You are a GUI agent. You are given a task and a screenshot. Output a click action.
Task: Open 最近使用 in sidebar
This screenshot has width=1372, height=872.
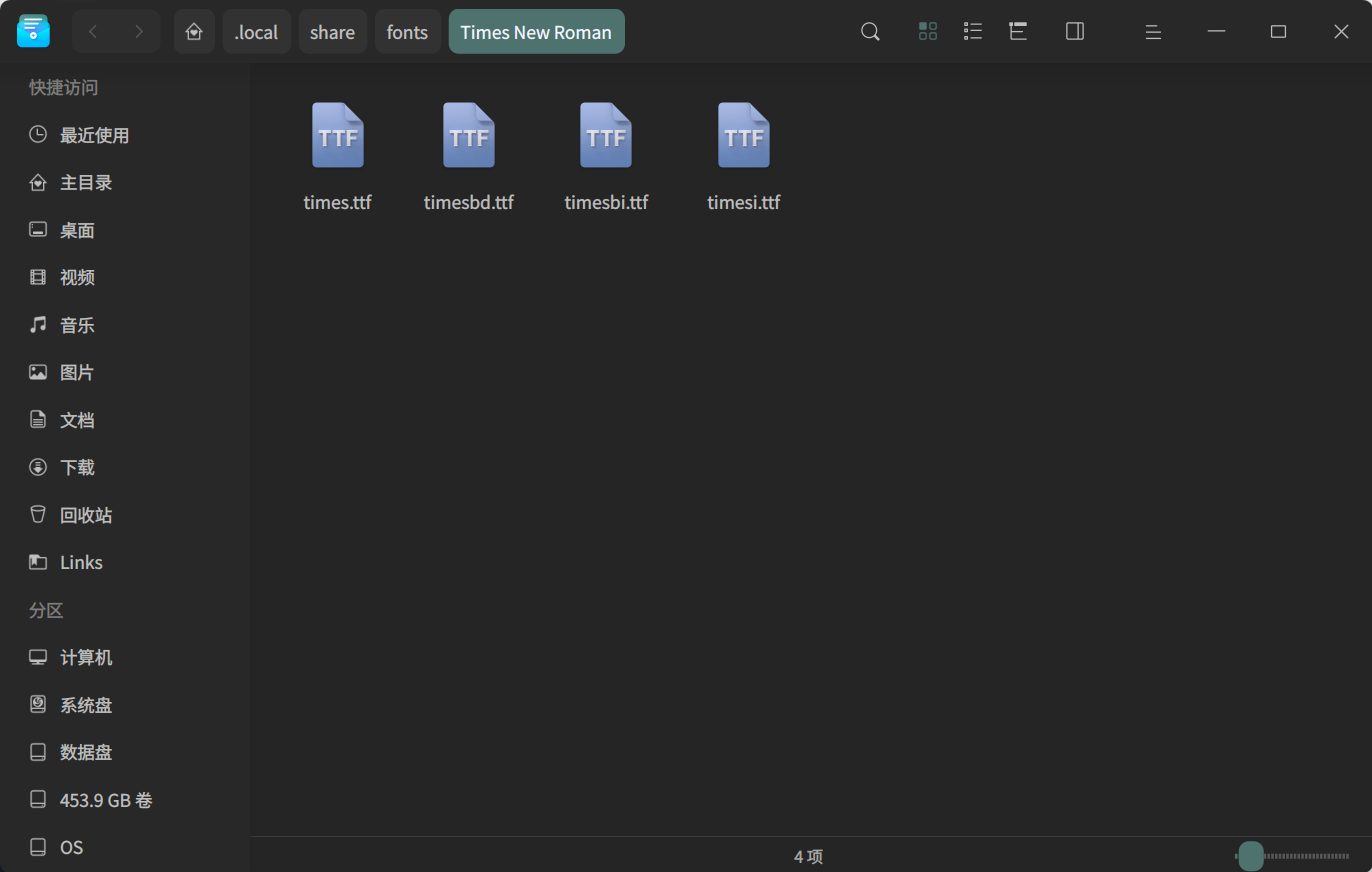(x=94, y=135)
